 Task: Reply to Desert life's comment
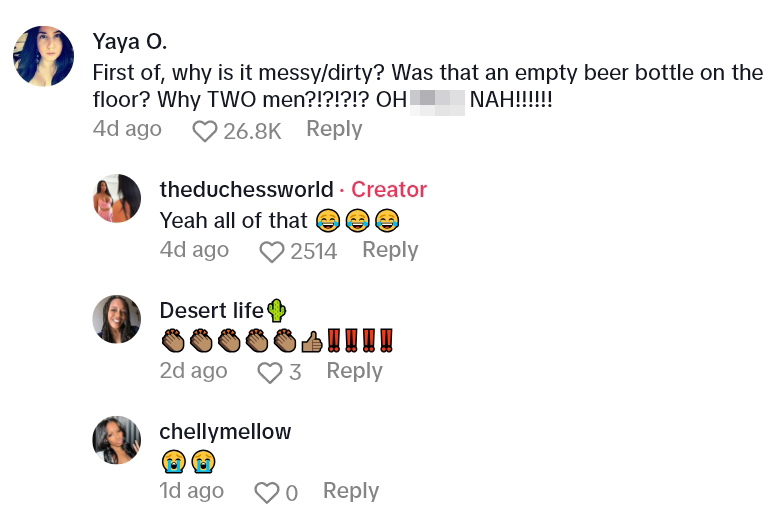pos(354,371)
